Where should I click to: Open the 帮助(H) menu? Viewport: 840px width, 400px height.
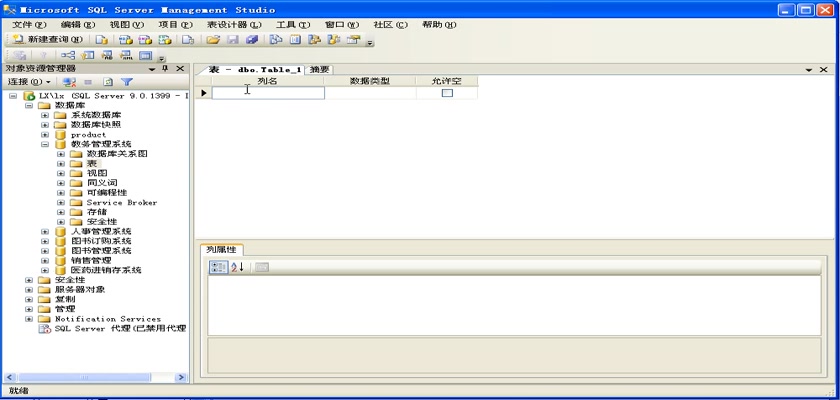[439, 25]
